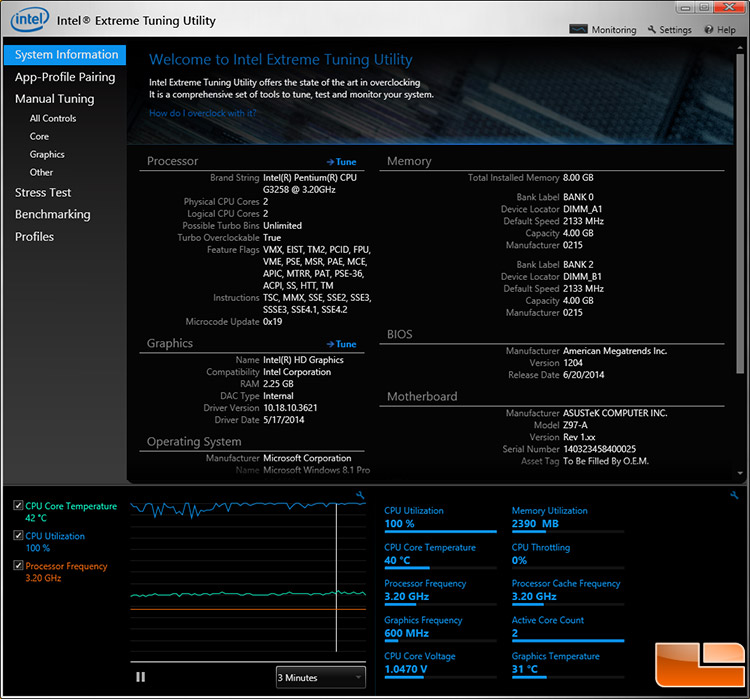750x699 pixels.
Task: Open monitor panel wrench at far right
Action: pos(734,495)
